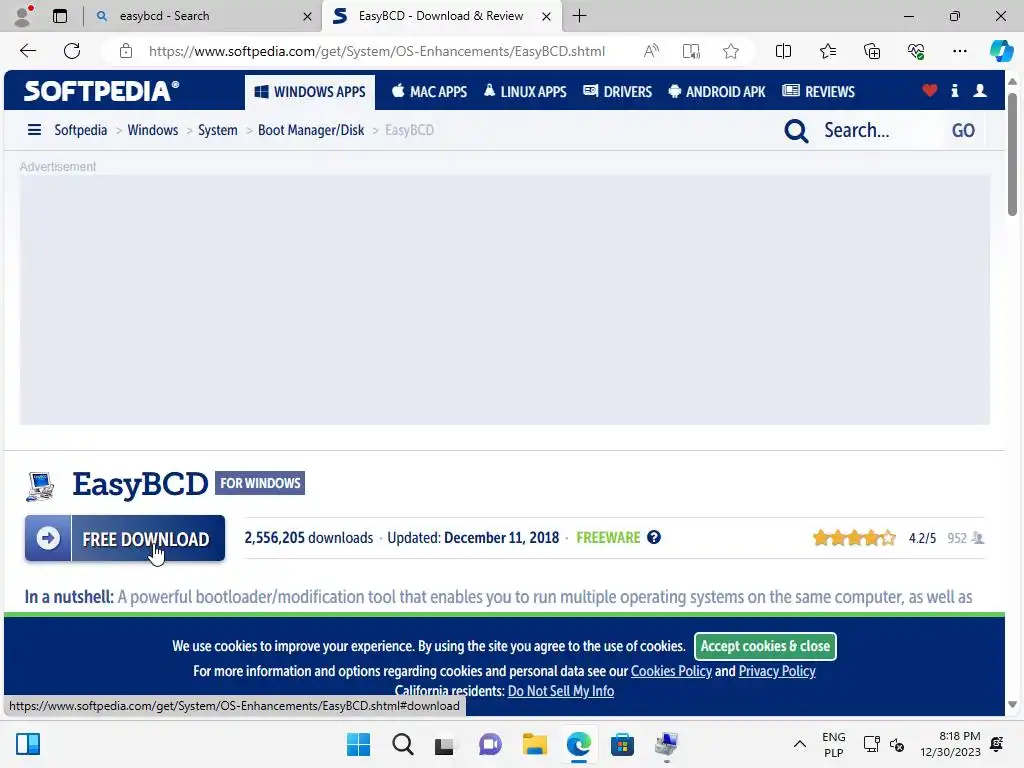Click the magnifier search icon on Softpedia
This screenshot has width=1024, height=768.
click(x=796, y=131)
